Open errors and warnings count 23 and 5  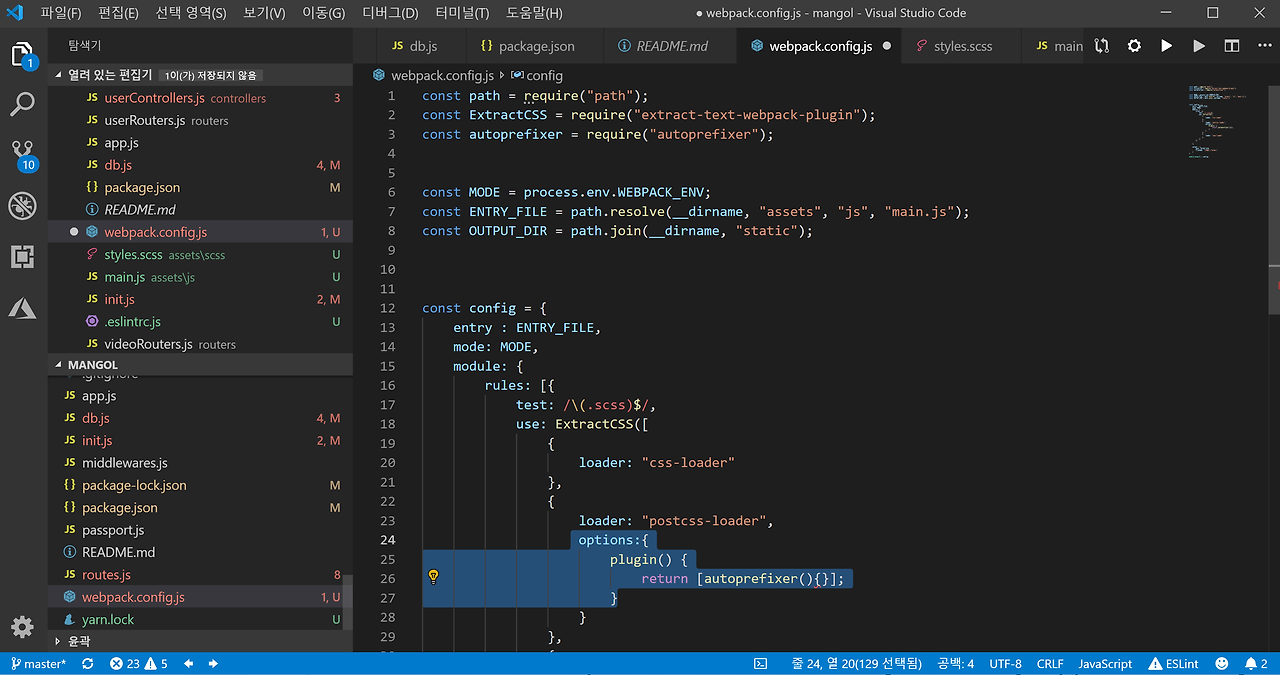tap(139, 664)
